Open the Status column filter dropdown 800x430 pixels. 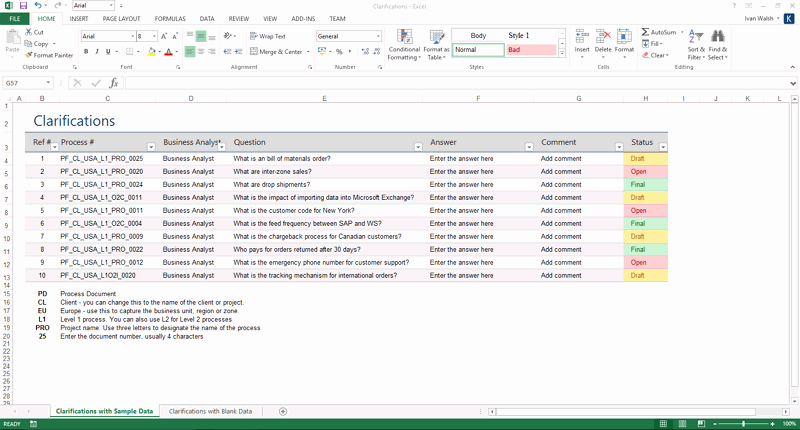click(x=663, y=147)
